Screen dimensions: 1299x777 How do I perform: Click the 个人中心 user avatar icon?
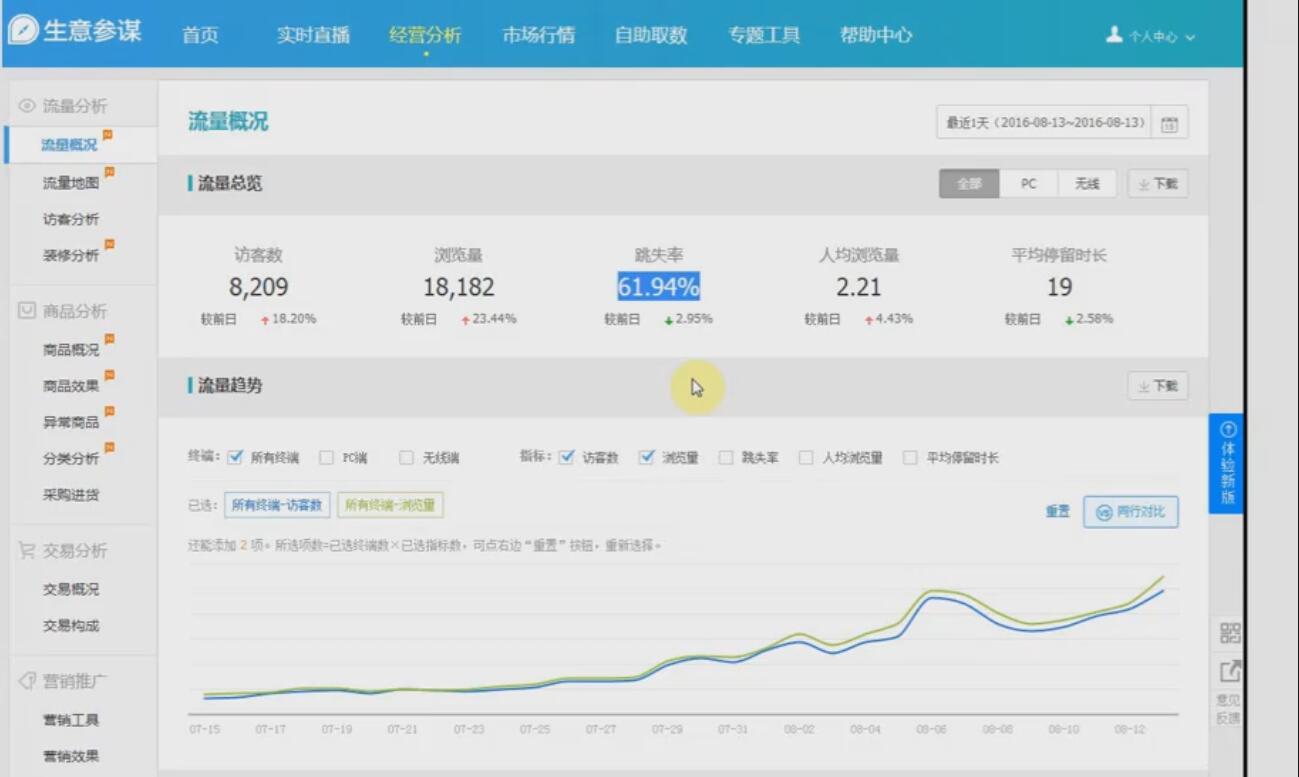tap(1114, 35)
